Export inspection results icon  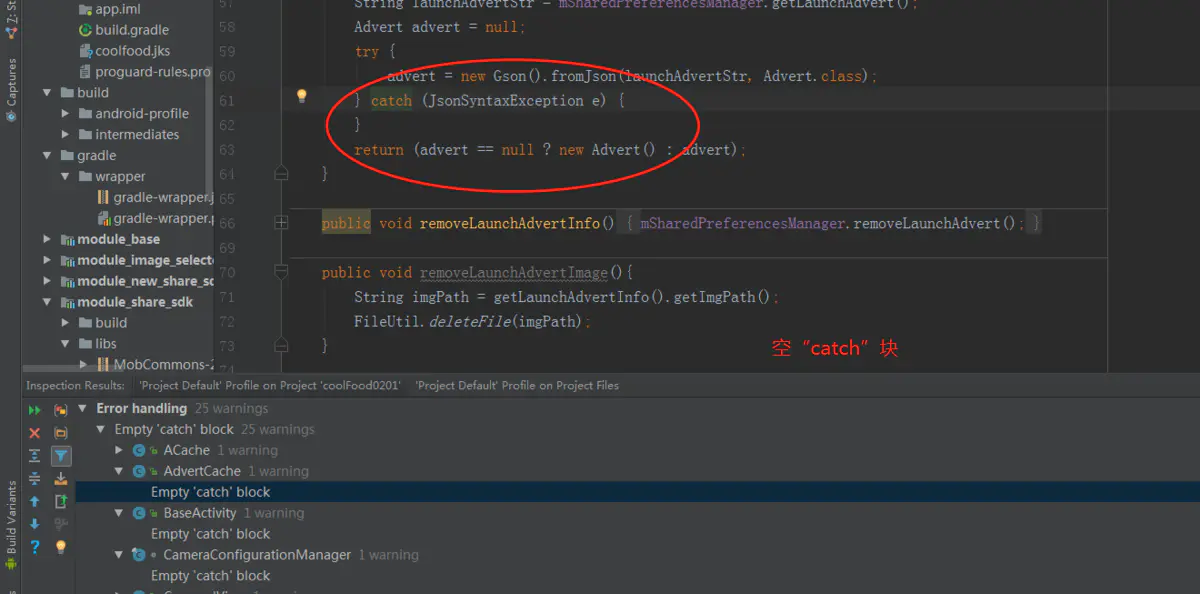61,501
